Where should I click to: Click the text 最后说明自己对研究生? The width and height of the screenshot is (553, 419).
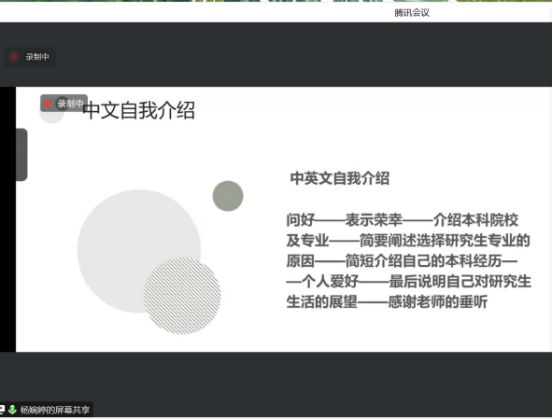(460, 281)
